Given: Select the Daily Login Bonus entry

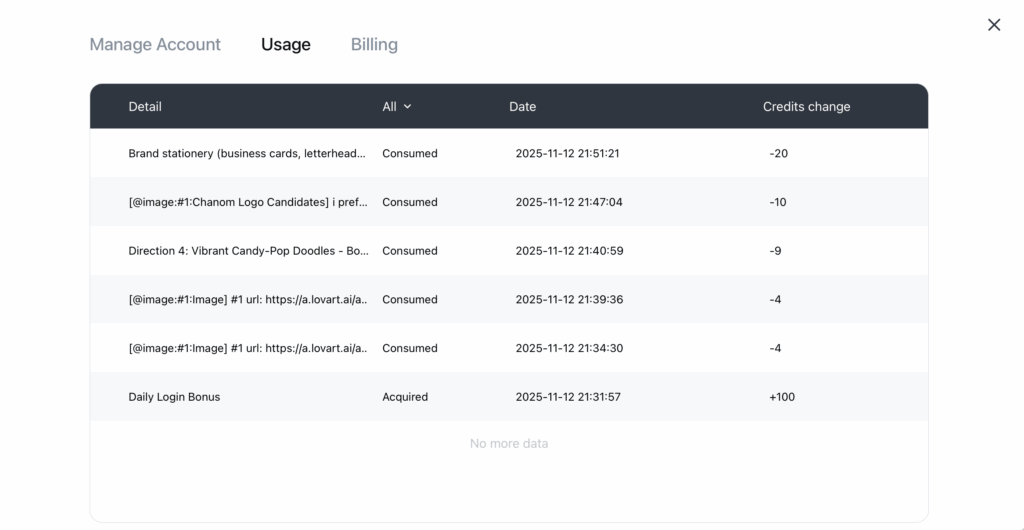Looking at the screenshot, I should pos(174,397).
